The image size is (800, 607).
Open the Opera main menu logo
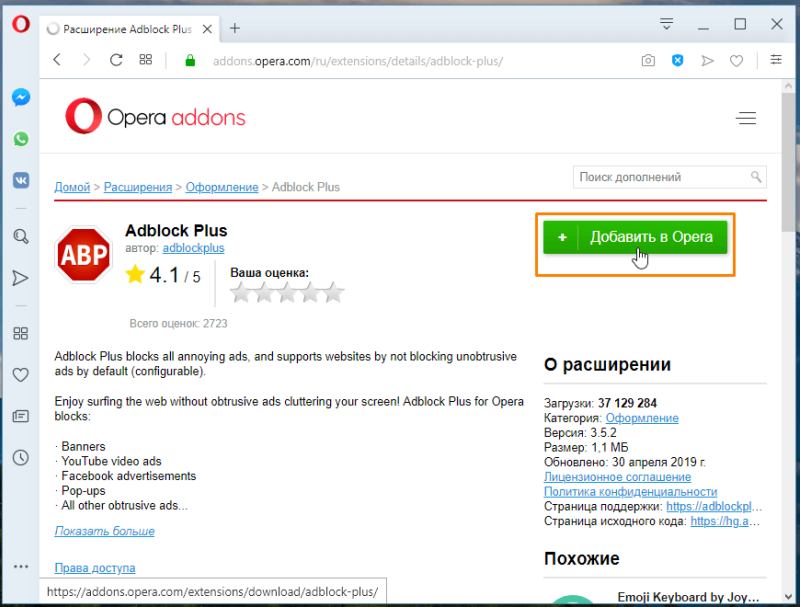tap(21, 24)
